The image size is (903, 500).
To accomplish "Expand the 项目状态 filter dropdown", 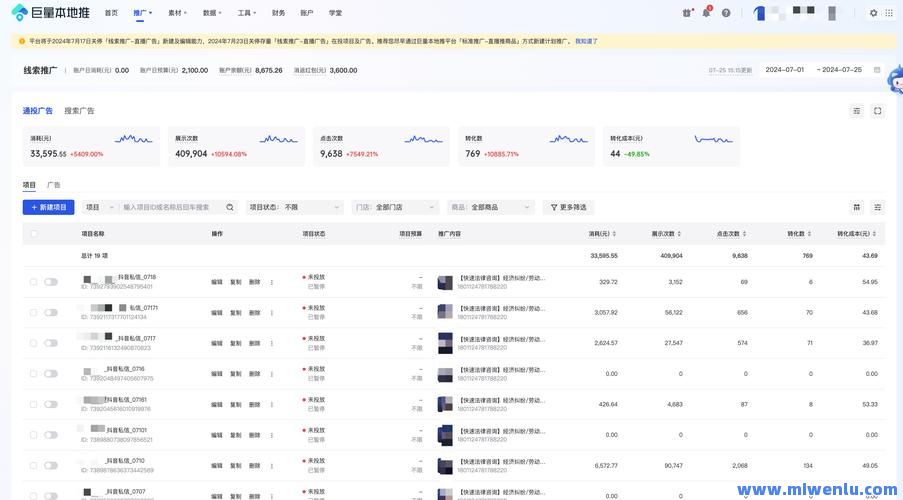I will point(295,207).
